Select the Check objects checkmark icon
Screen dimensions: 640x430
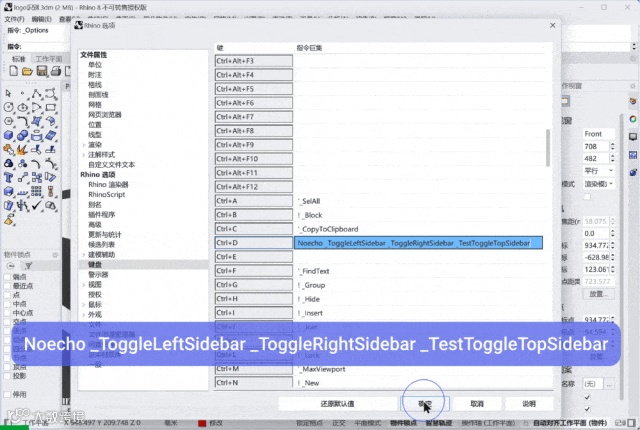tap(37, 205)
